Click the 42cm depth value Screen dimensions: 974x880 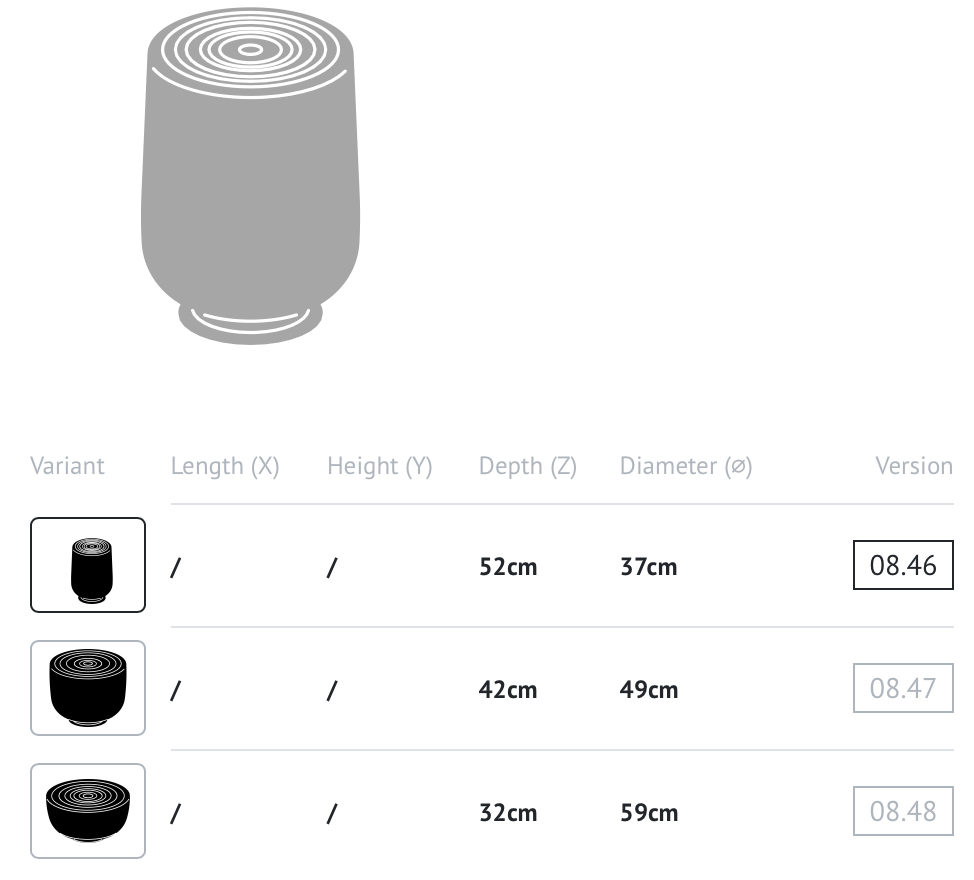507,689
